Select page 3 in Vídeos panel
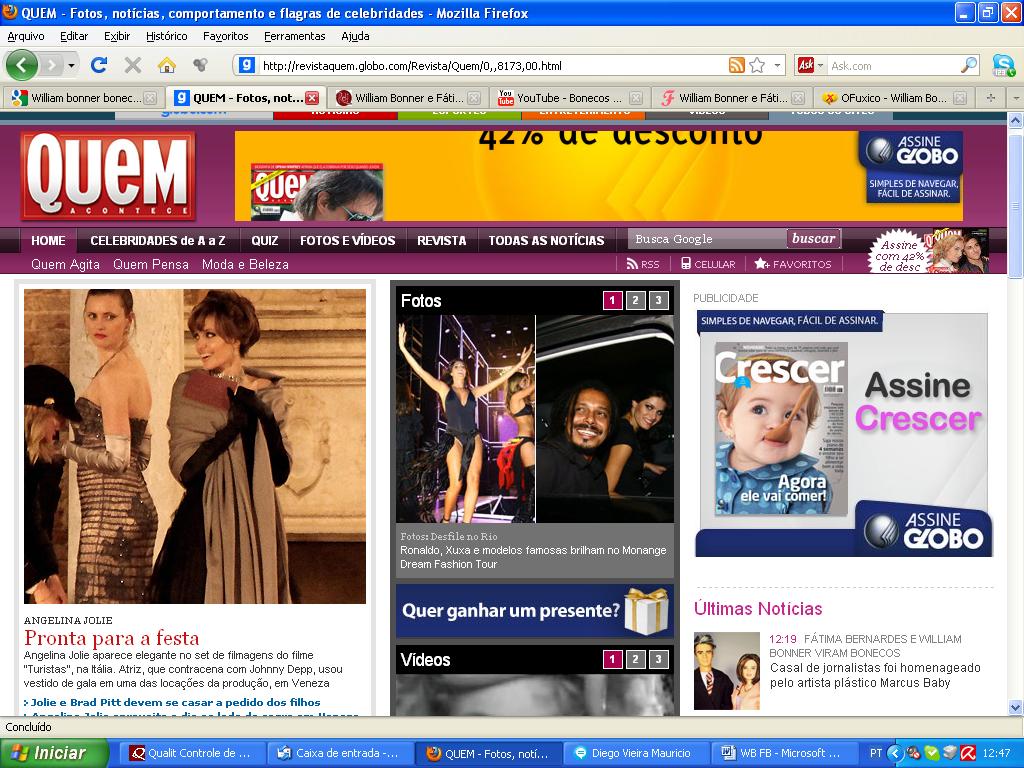 [659, 659]
